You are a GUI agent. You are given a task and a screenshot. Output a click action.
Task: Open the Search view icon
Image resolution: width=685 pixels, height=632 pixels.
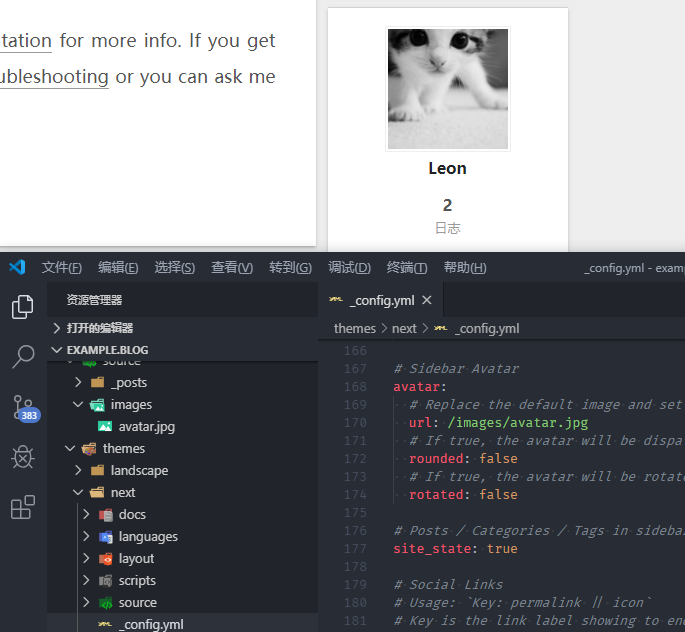click(x=22, y=356)
